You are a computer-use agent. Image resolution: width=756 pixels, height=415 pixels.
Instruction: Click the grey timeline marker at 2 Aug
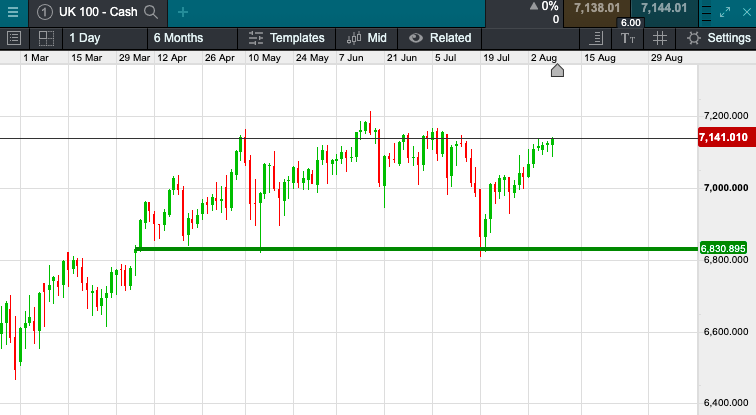click(557, 70)
